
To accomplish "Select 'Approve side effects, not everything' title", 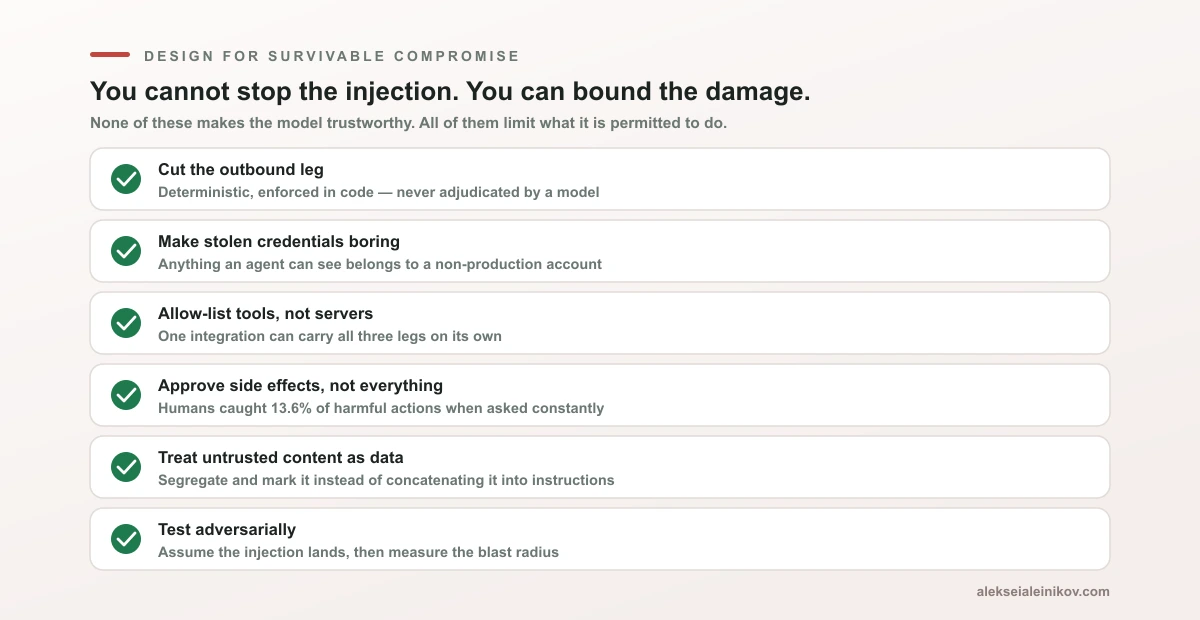I will (300, 385).
